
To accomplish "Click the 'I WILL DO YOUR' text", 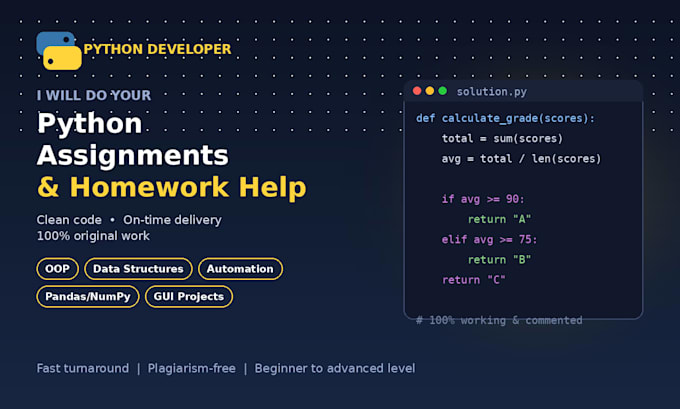I will coord(94,95).
